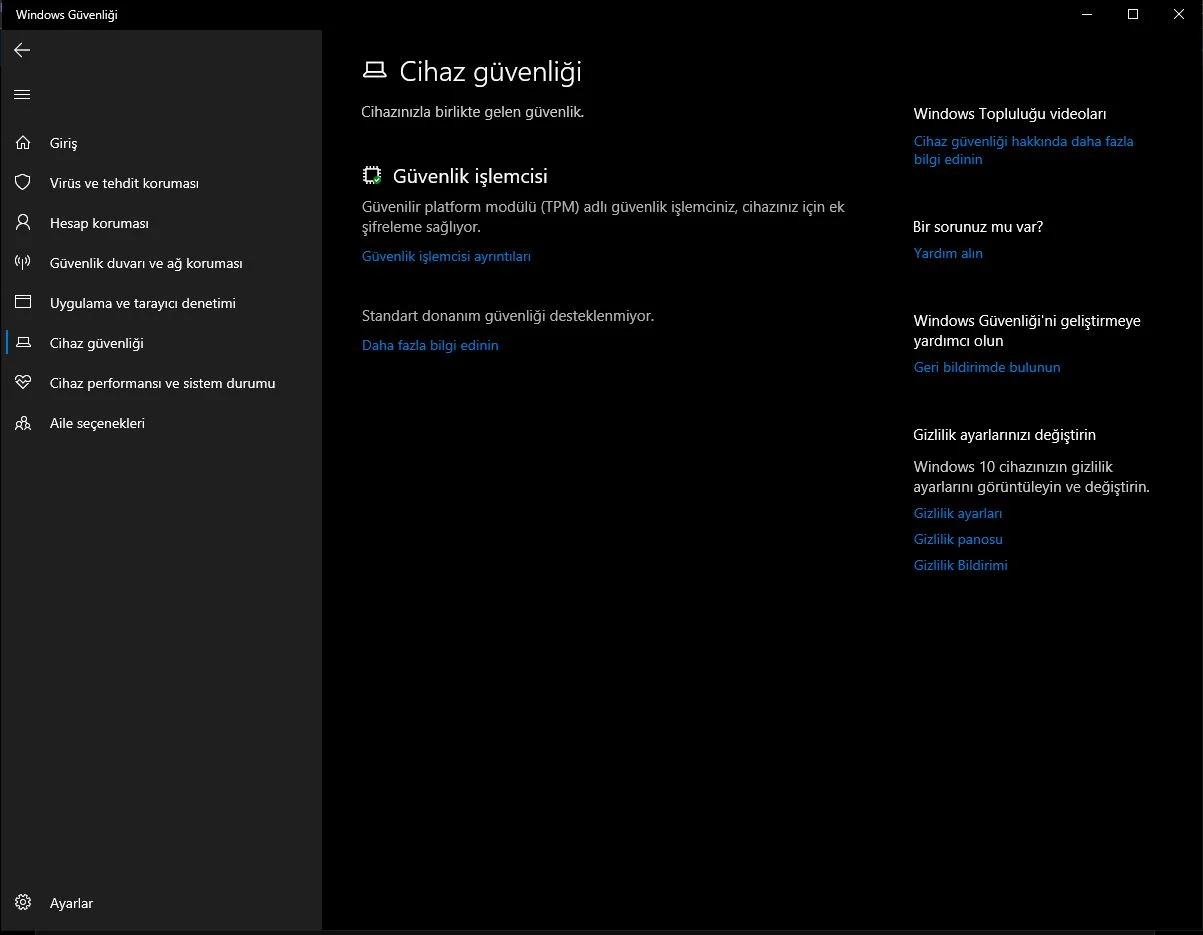Click the Yardım alın link
This screenshot has height=935, width=1203.
(x=948, y=253)
